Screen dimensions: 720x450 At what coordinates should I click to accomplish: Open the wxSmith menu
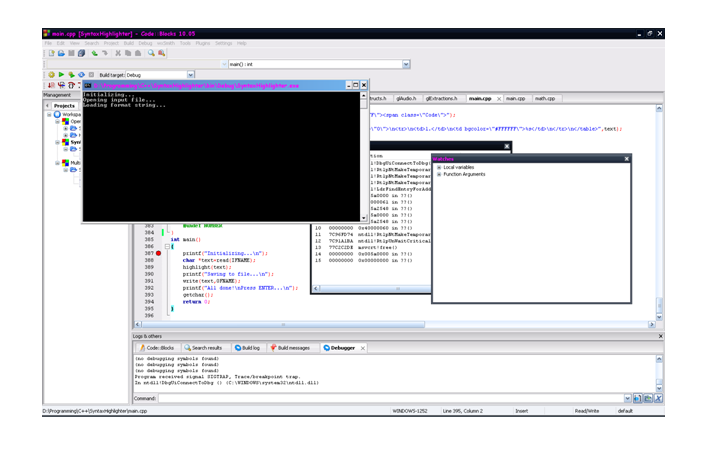(166, 43)
